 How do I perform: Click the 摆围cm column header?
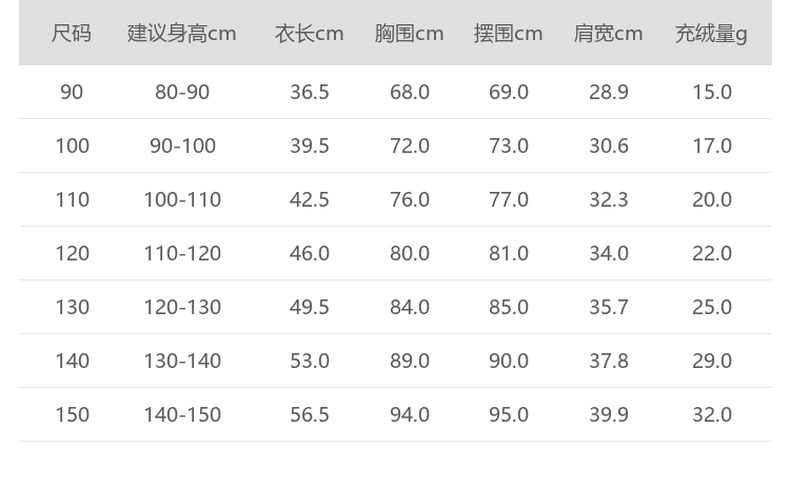point(508,34)
